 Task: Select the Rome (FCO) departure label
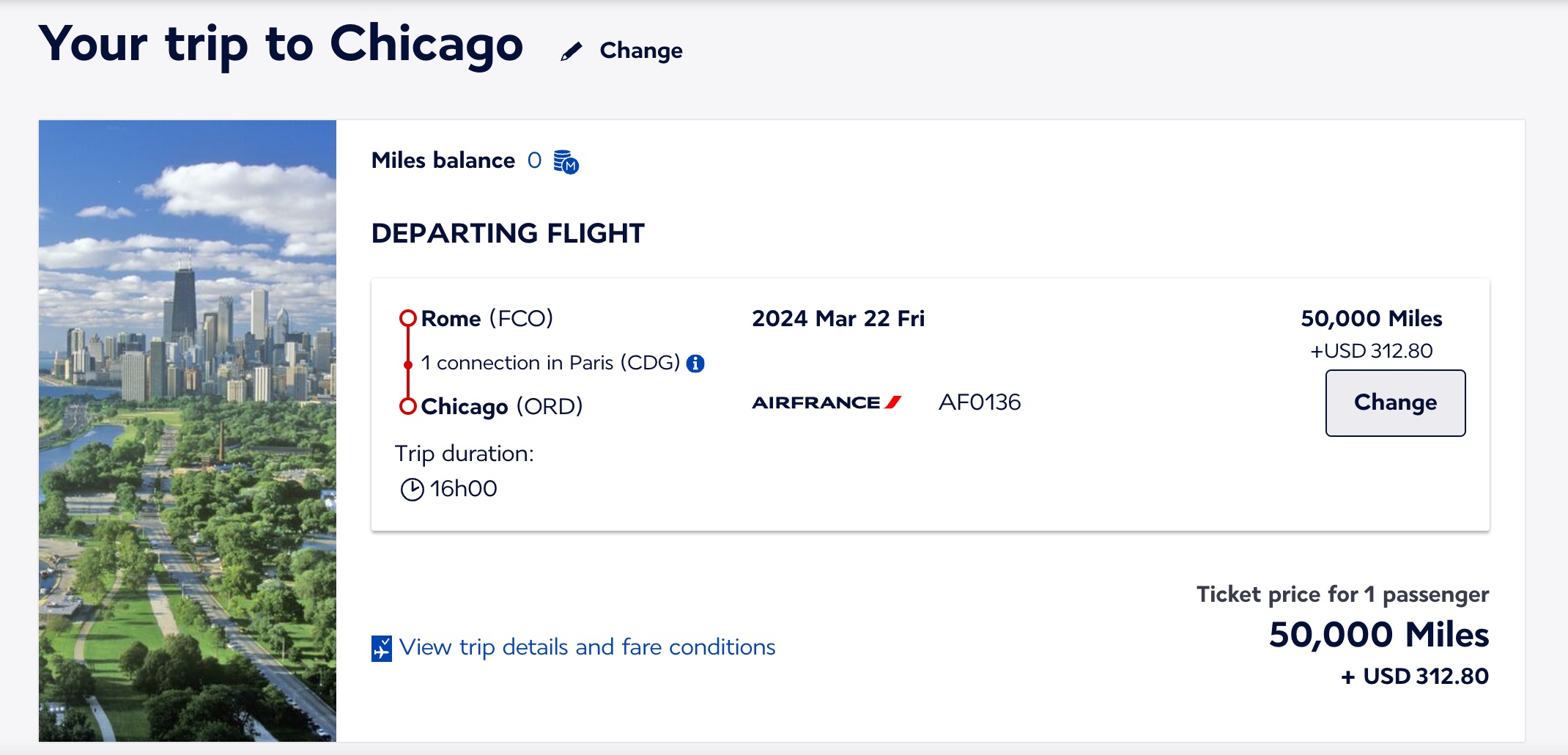point(486,318)
